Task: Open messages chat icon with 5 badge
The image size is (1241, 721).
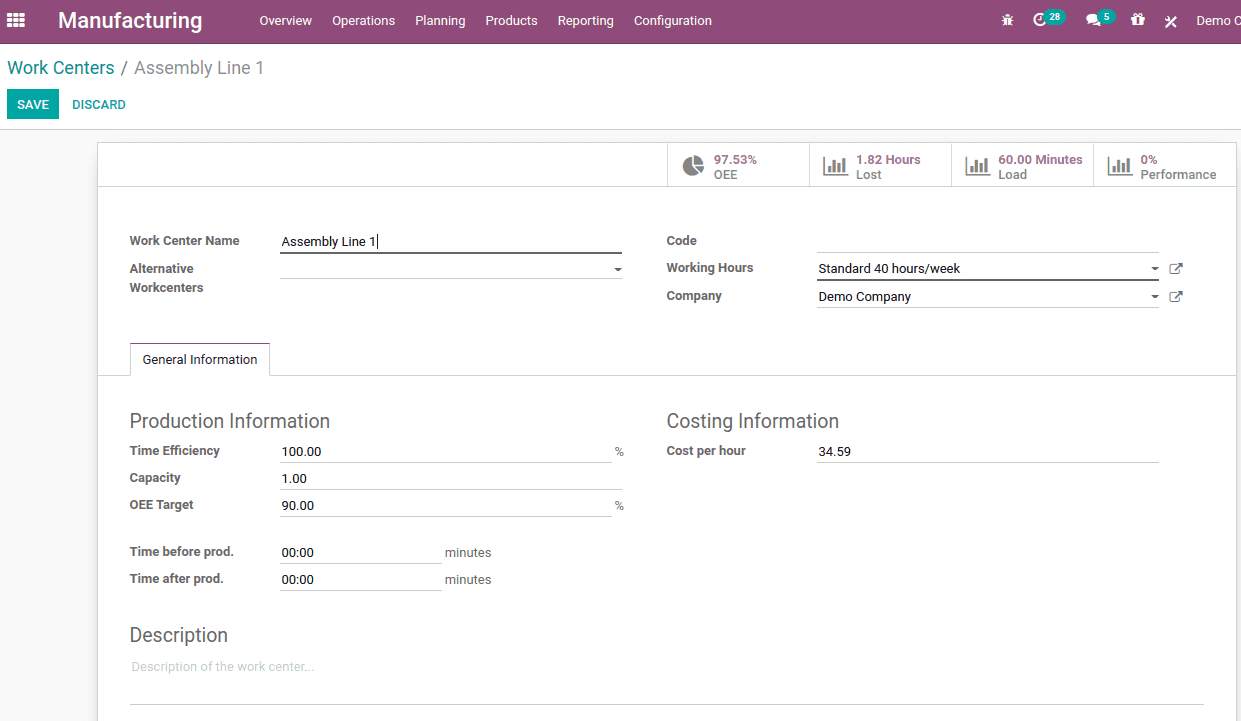Action: point(1100,19)
